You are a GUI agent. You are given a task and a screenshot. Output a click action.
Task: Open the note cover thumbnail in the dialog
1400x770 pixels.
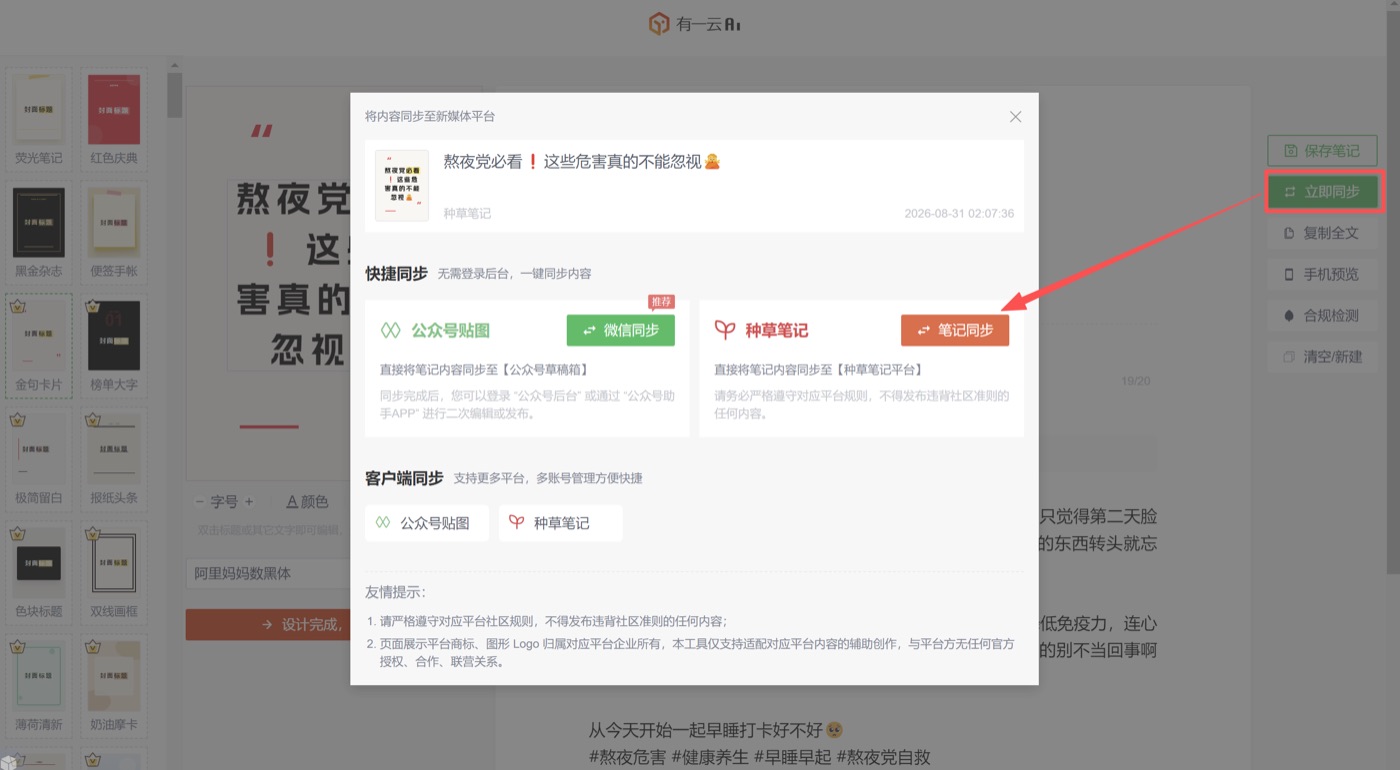402,186
